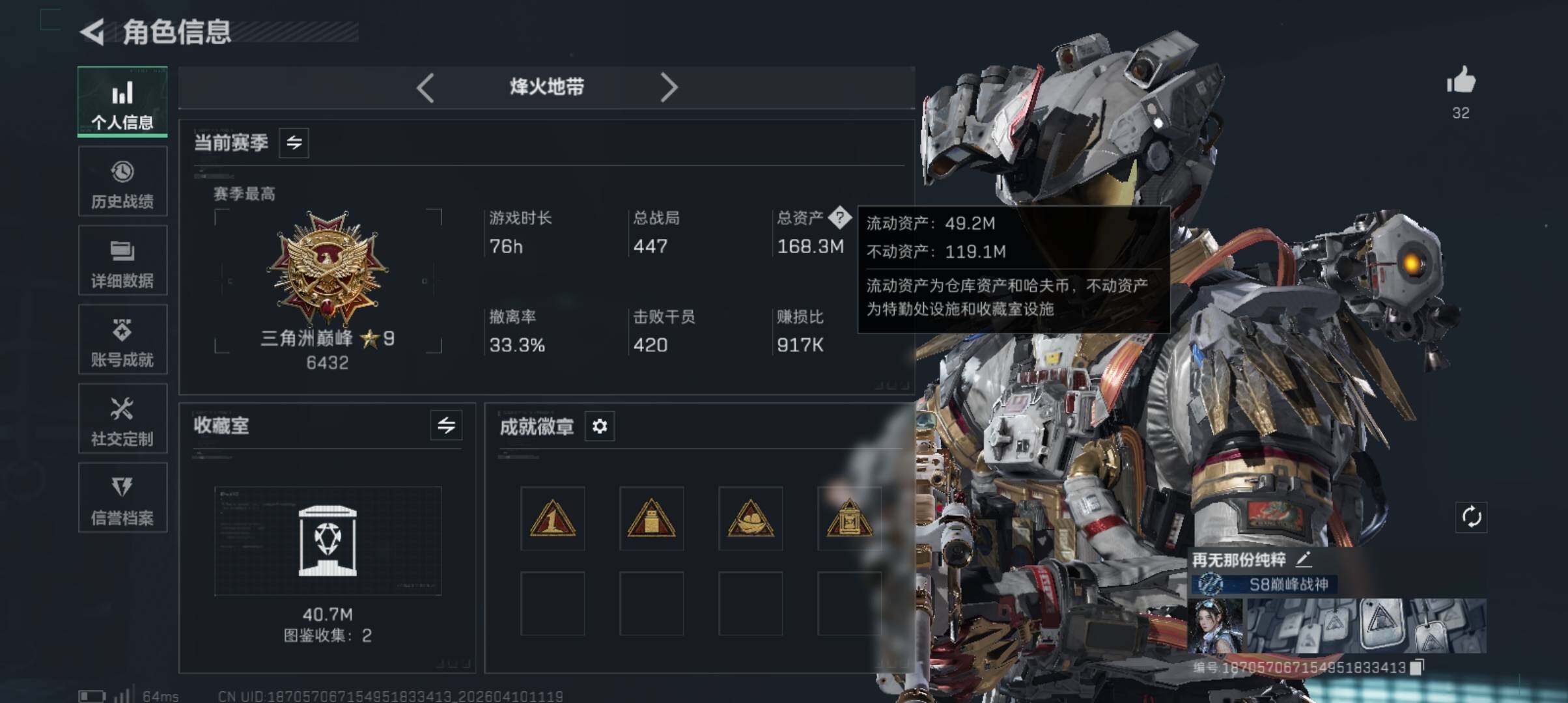Open the collection room trophy thumbnail
This screenshot has width=1568, height=703.
[328, 540]
